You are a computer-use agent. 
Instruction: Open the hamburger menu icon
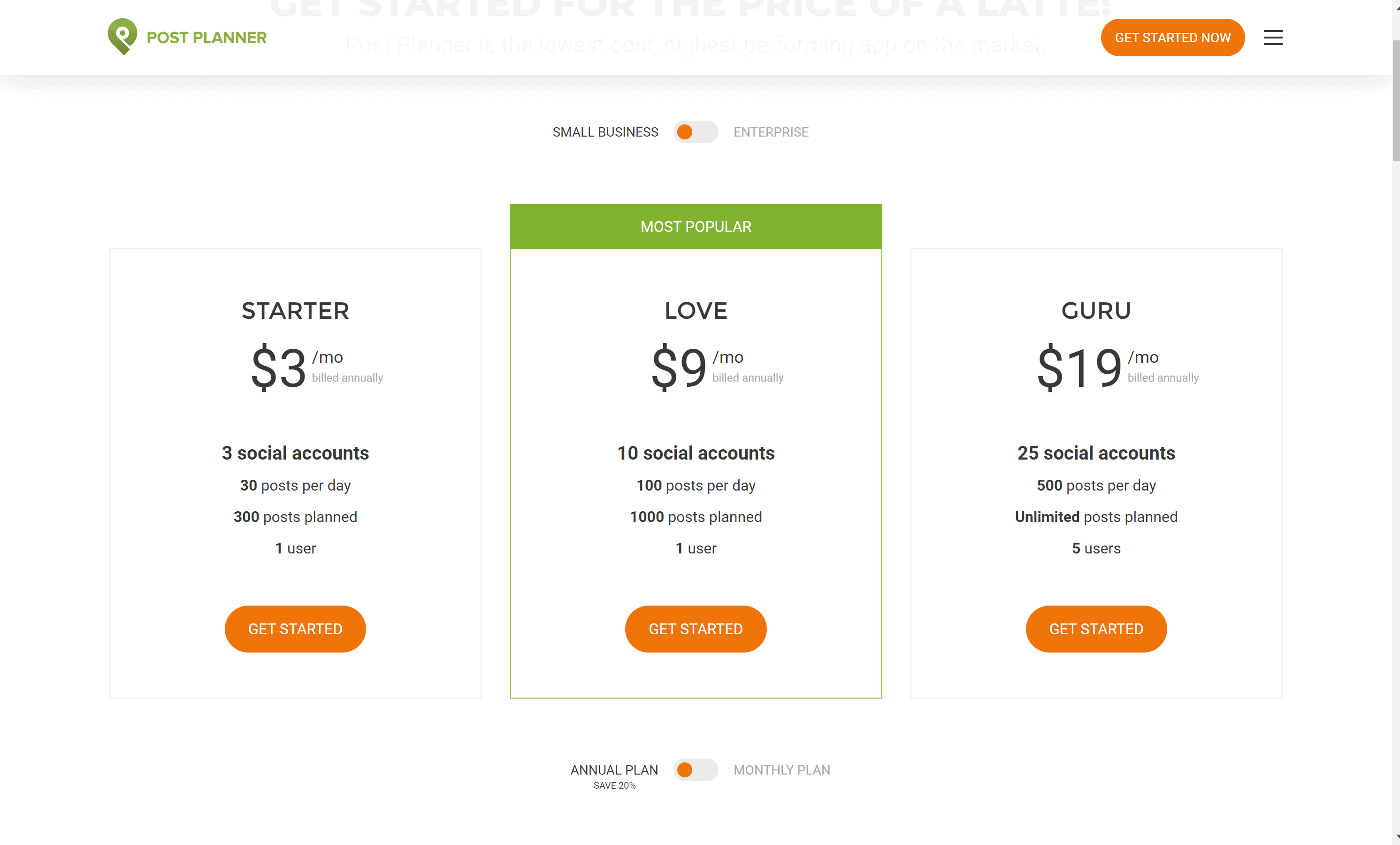[1273, 38]
